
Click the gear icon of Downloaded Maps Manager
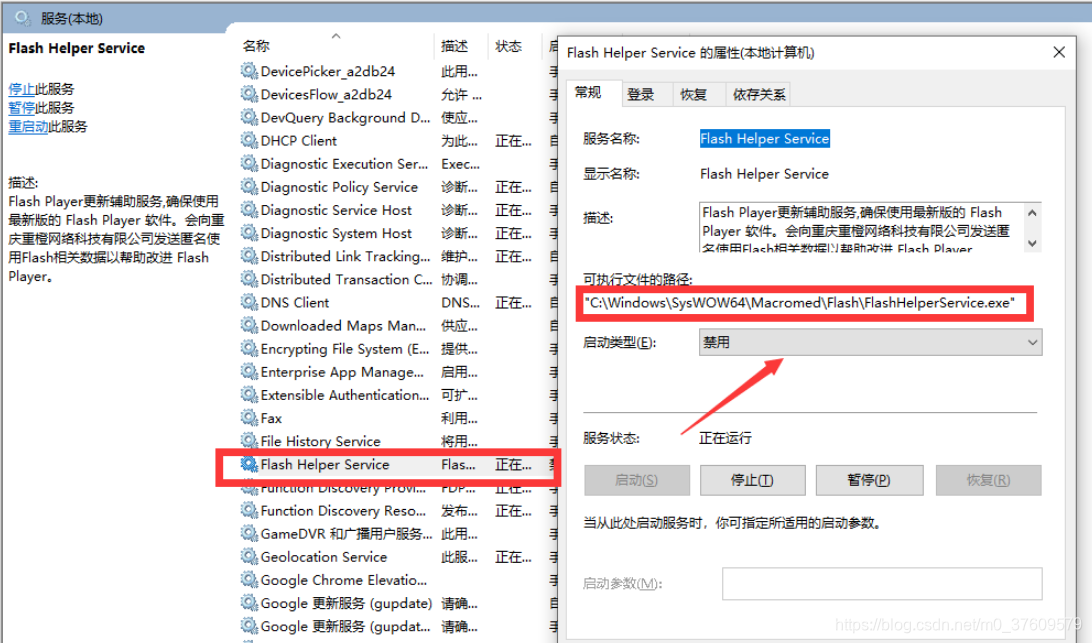249,325
